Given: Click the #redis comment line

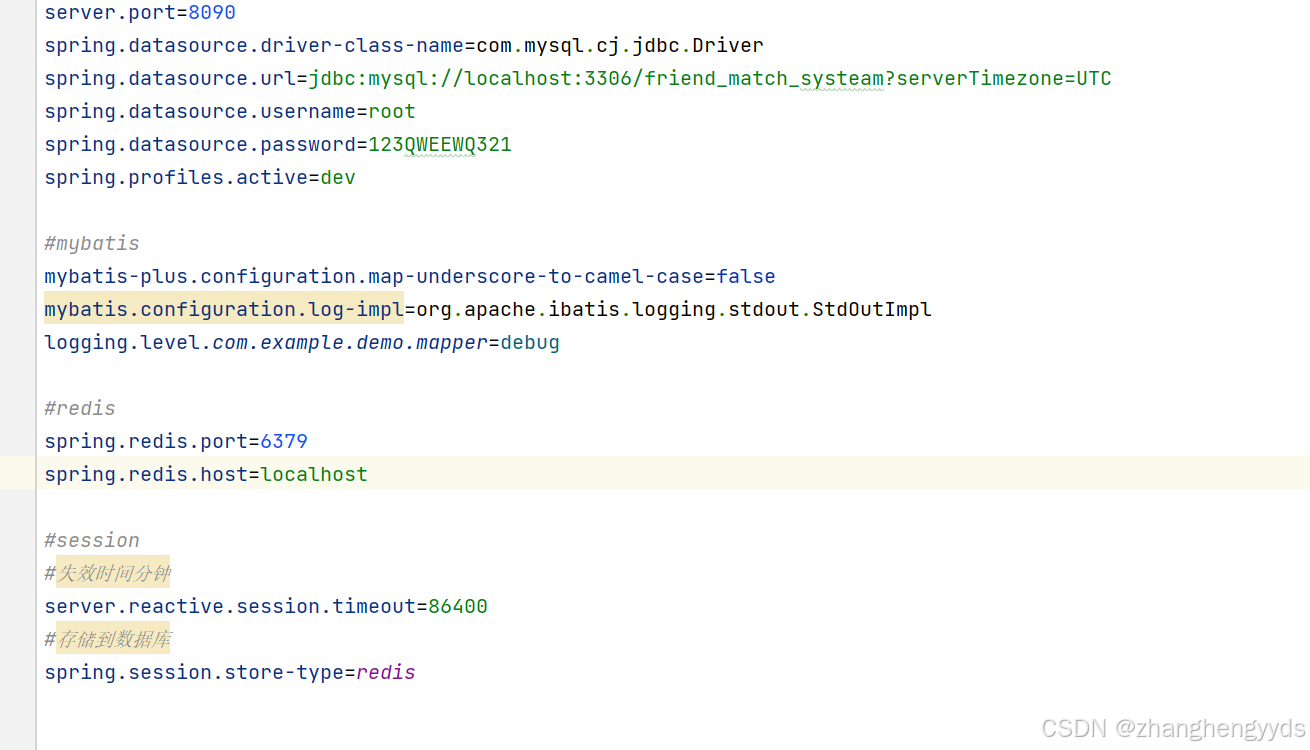Looking at the screenshot, I should pos(80,409).
